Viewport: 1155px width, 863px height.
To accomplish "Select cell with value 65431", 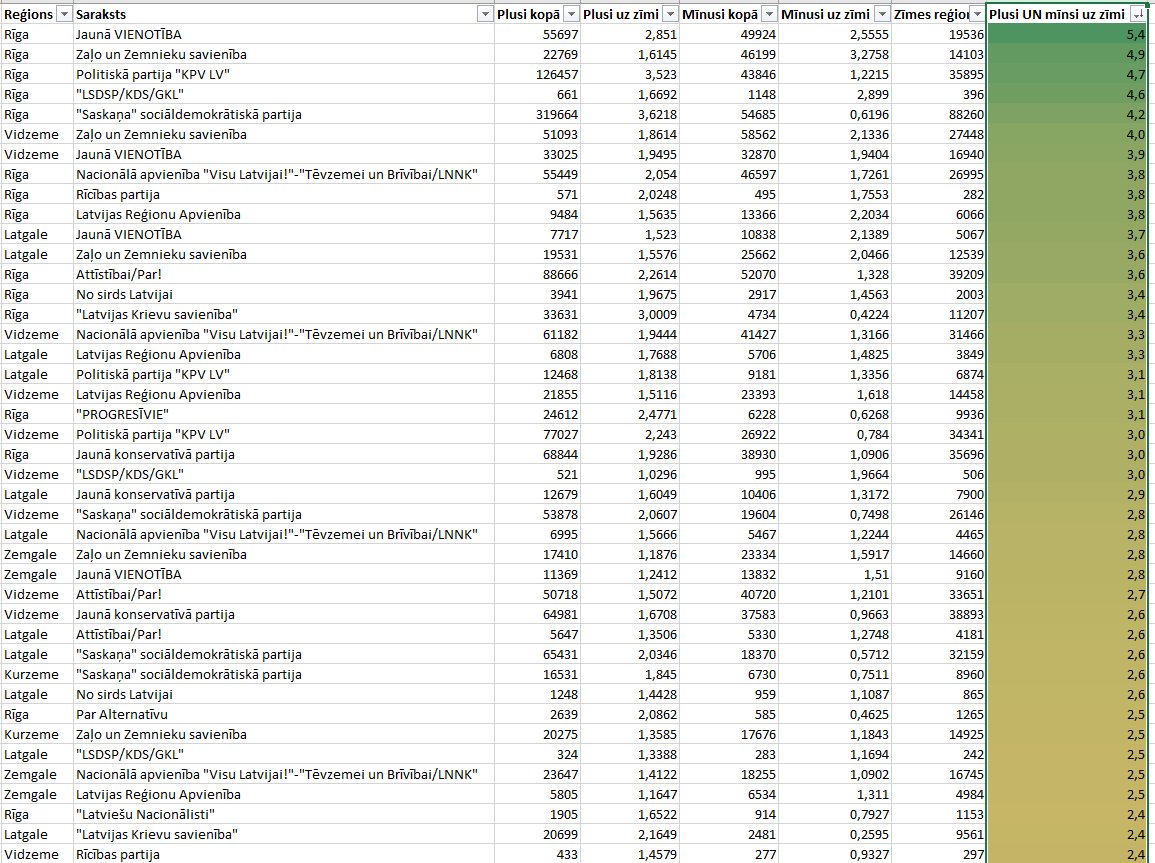I will 538,654.
